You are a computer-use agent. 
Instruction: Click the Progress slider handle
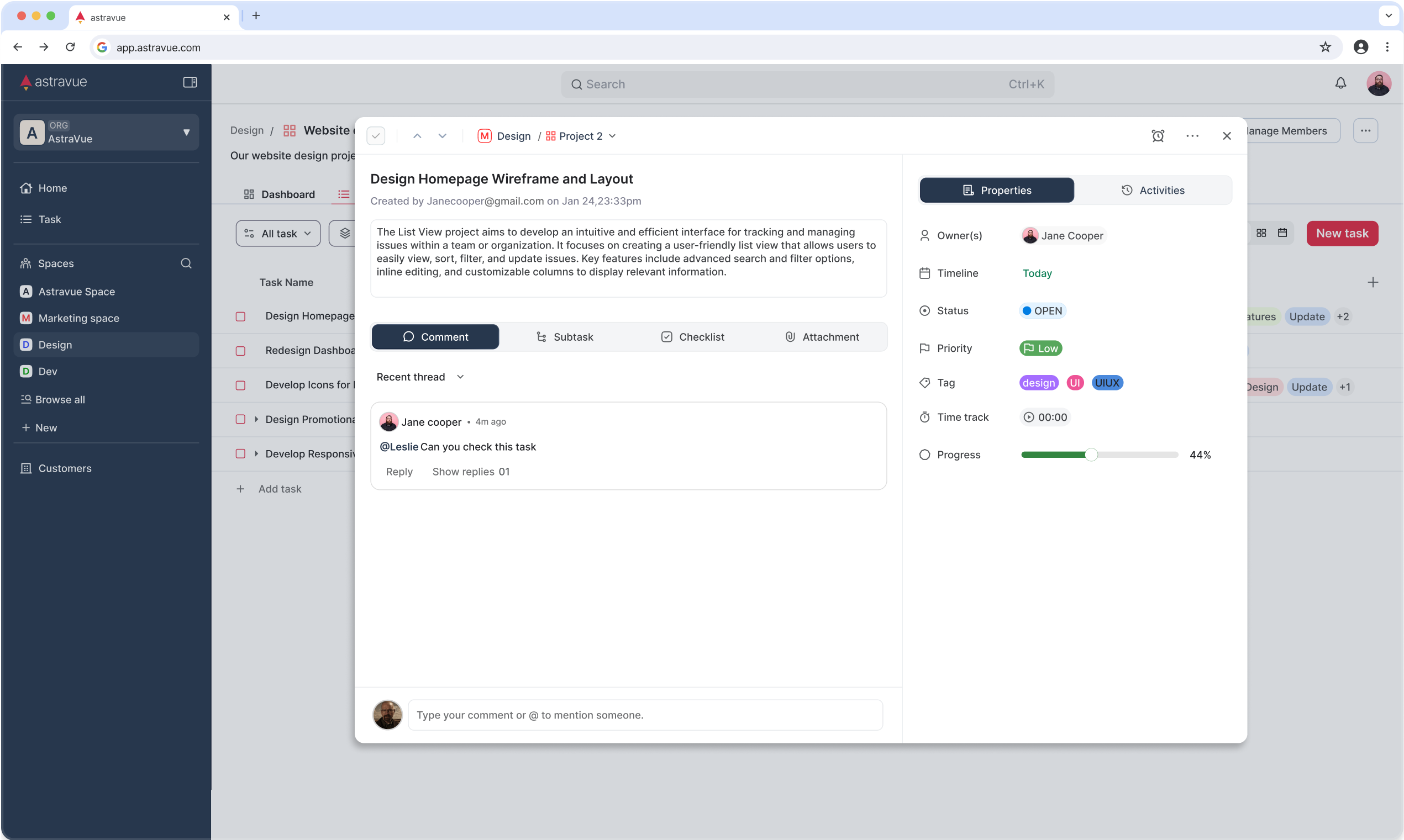(x=1091, y=455)
